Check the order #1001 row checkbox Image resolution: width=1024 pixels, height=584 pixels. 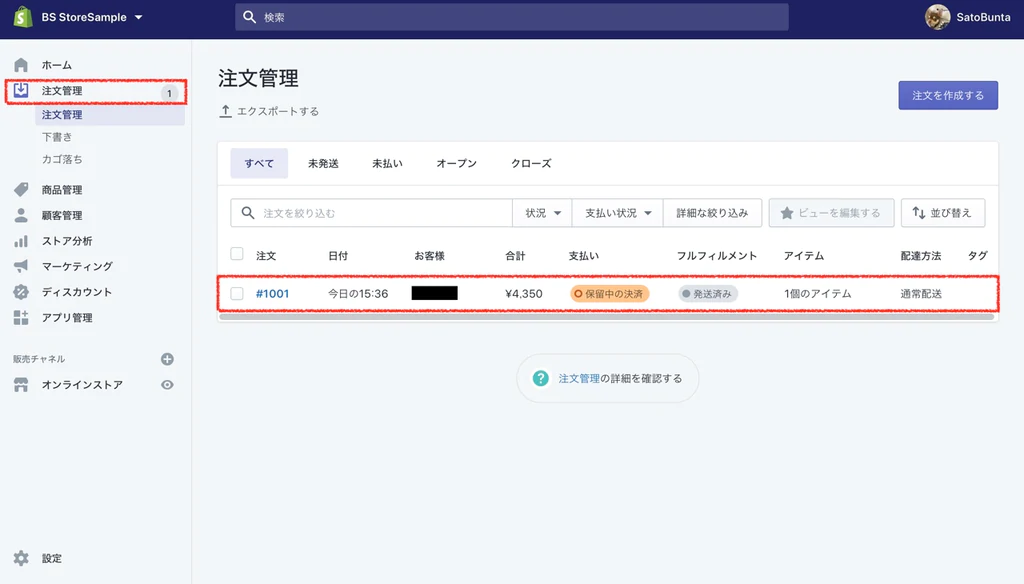tap(237, 294)
